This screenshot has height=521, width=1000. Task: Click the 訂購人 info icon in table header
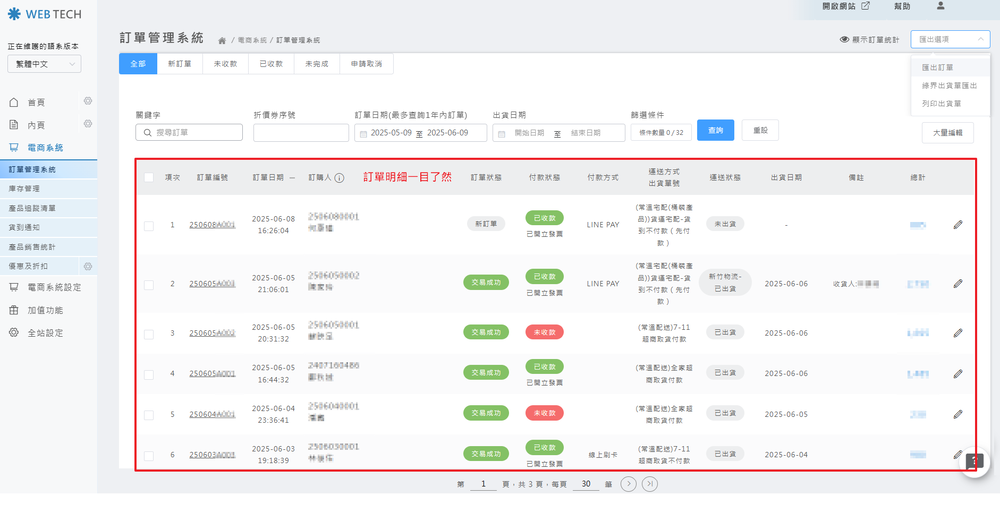[x=339, y=178]
